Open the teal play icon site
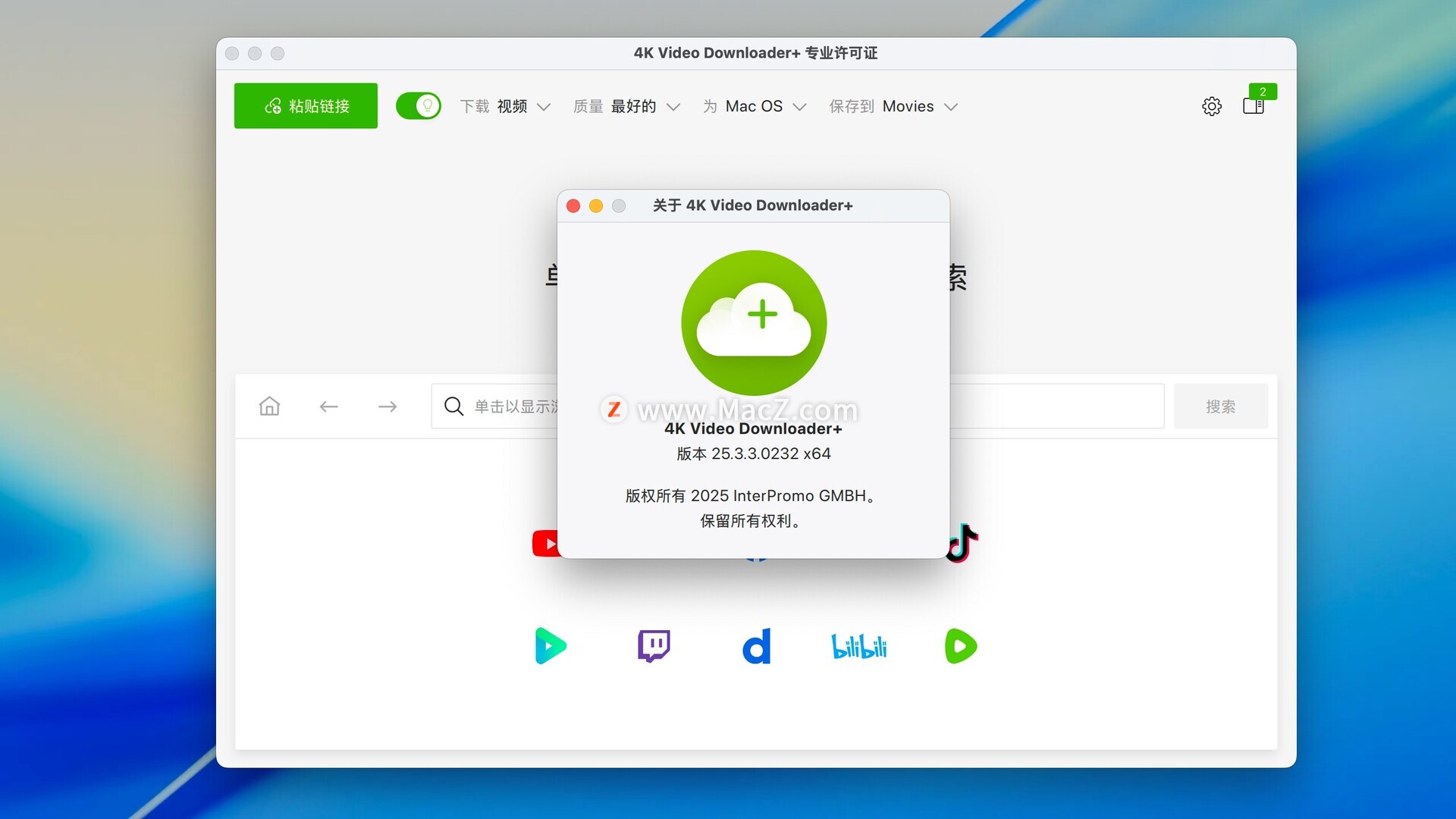Viewport: 1456px width, 819px height. coord(551,646)
